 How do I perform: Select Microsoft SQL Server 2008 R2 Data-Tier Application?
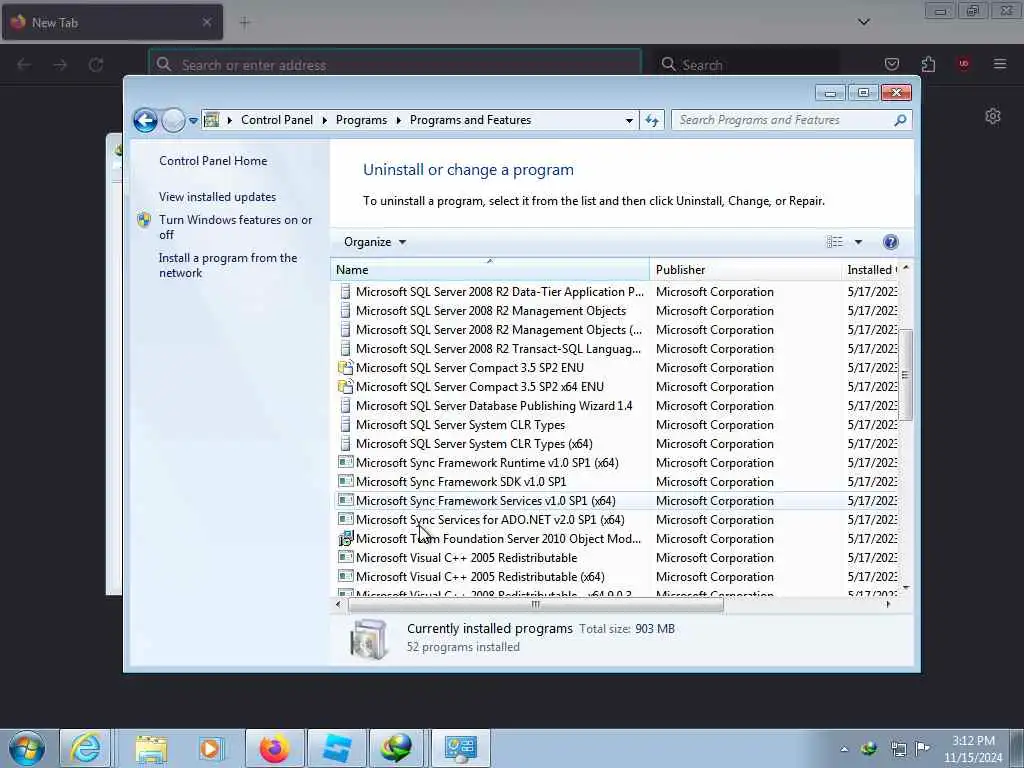point(500,292)
